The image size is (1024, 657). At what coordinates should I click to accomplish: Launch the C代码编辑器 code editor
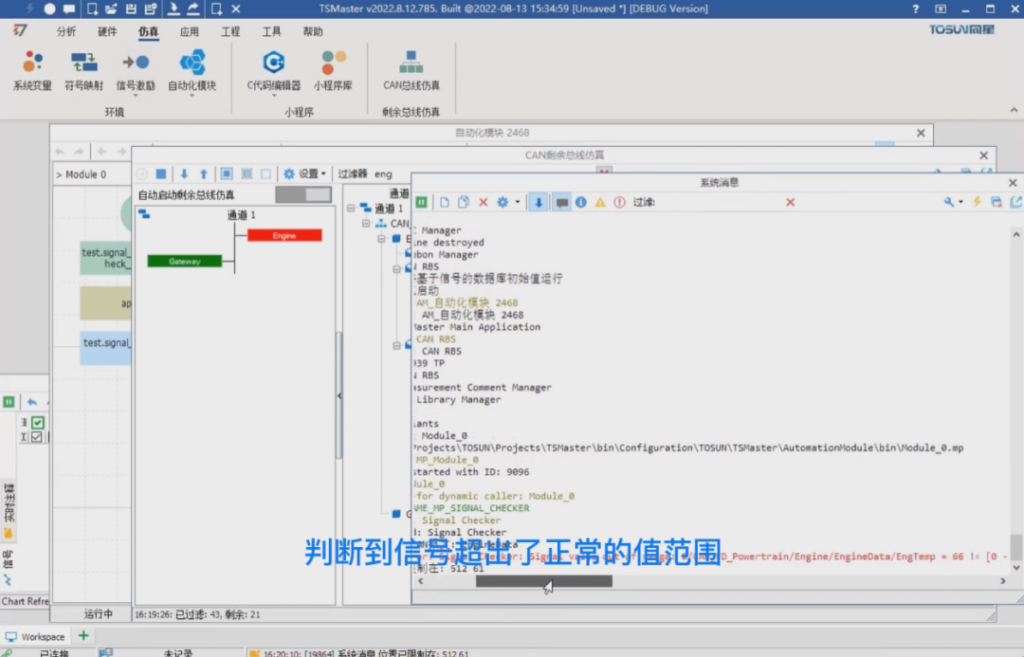tap(274, 71)
